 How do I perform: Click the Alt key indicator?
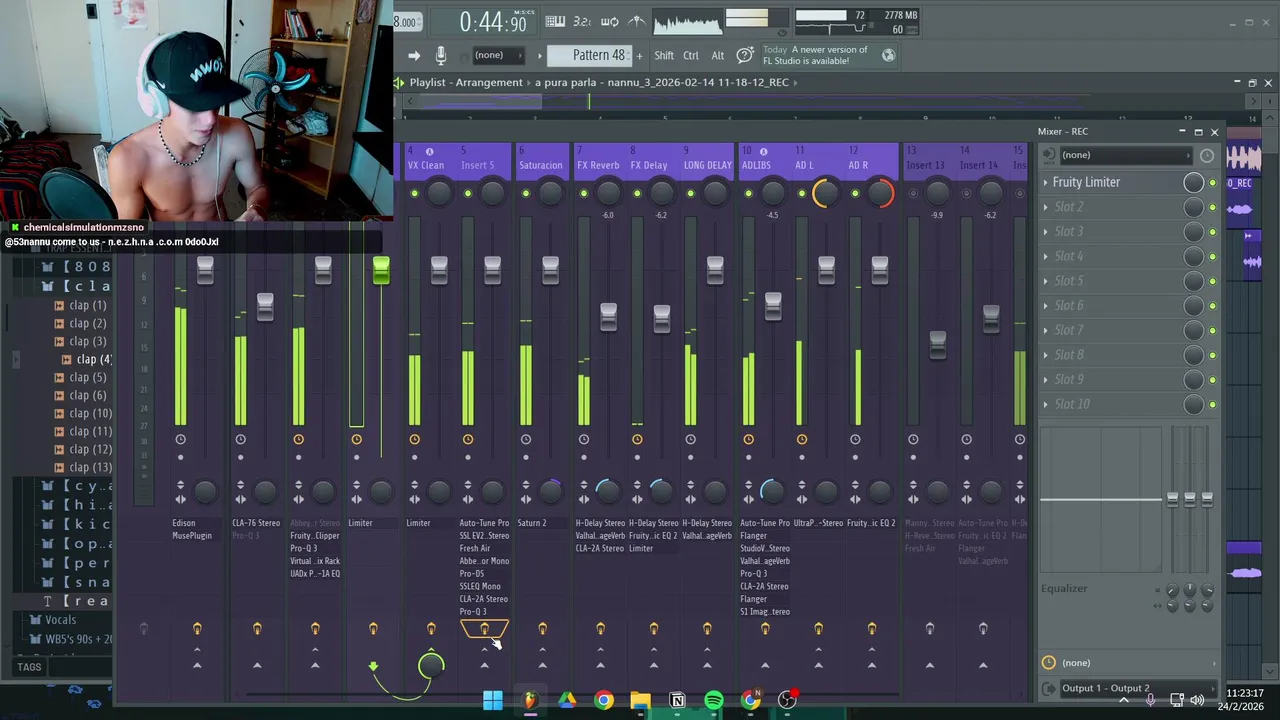coord(717,56)
